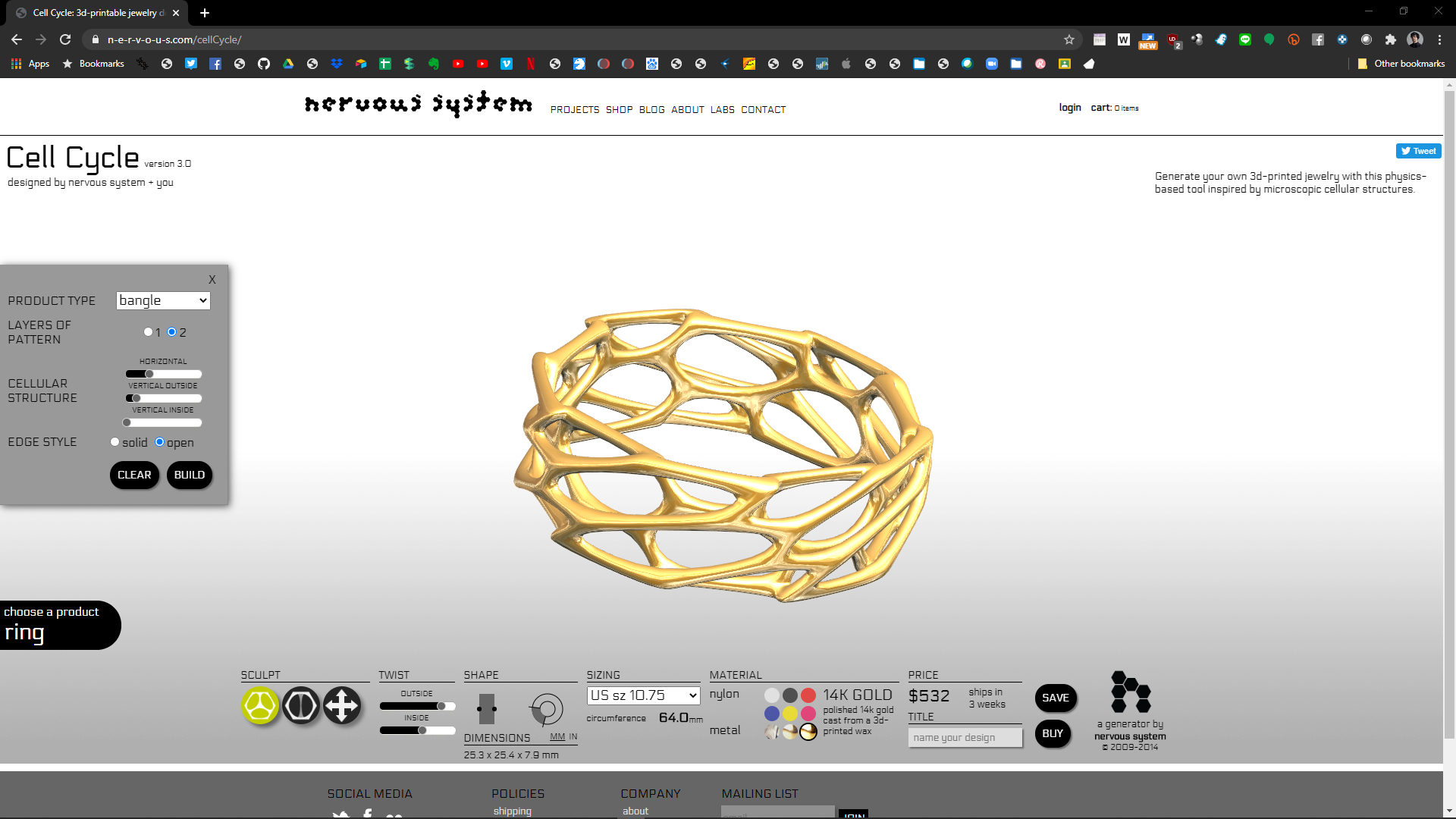The width and height of the screenshot is (1456, 819).
Task: Choose solid edge style
Action: point(115,442)
